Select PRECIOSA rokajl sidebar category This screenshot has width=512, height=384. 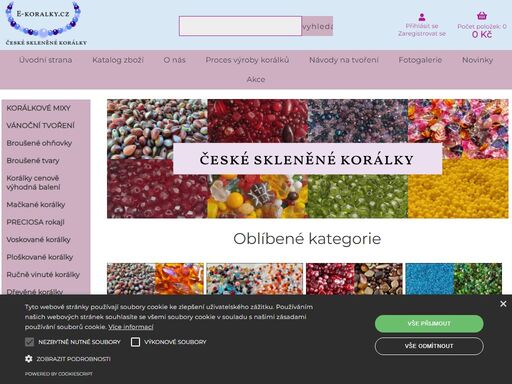coord(35,222)
